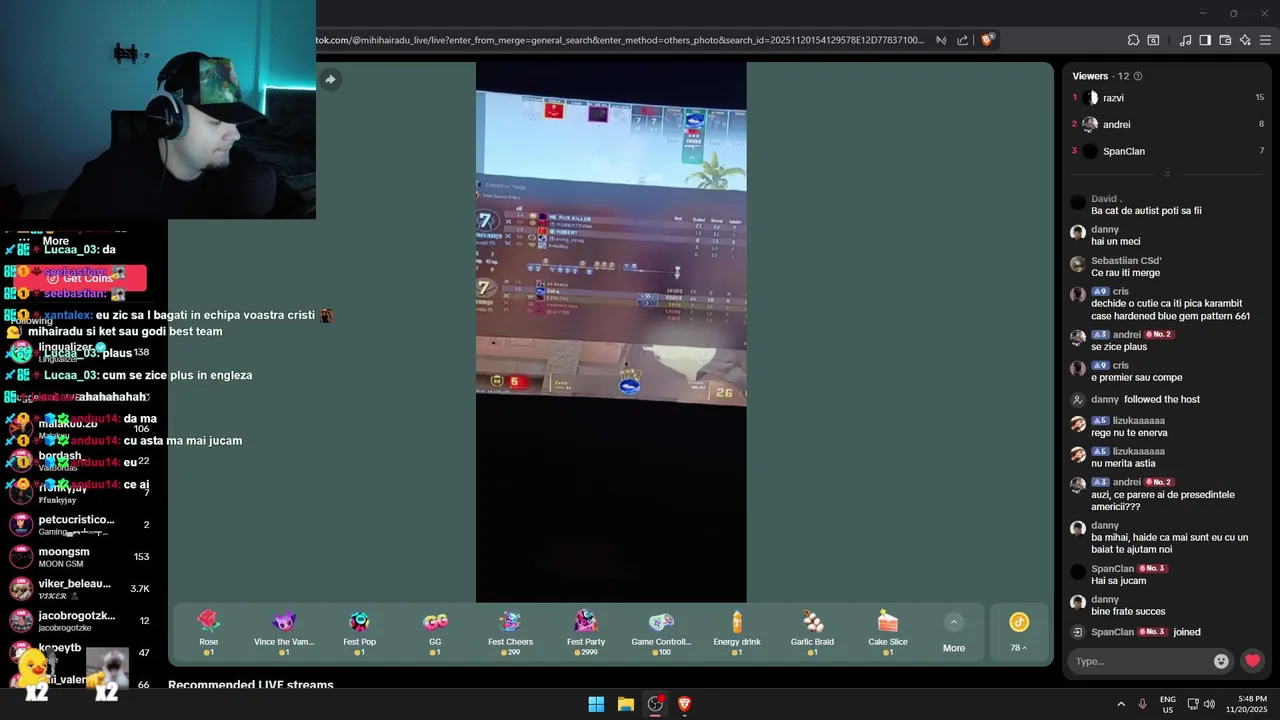Send the Rose gift
Screen dimensions: 1280x720
click(x=208, y=633)
